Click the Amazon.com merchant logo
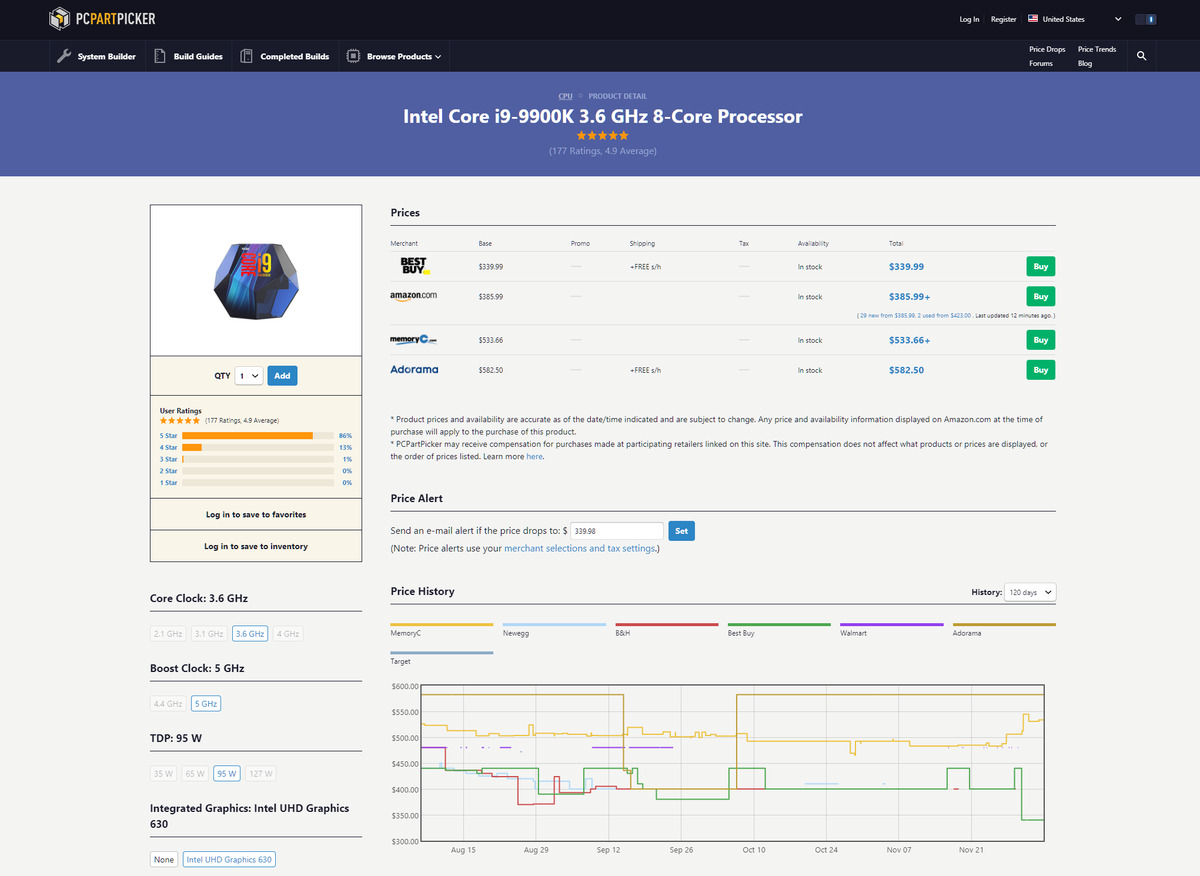 [413, 296]
